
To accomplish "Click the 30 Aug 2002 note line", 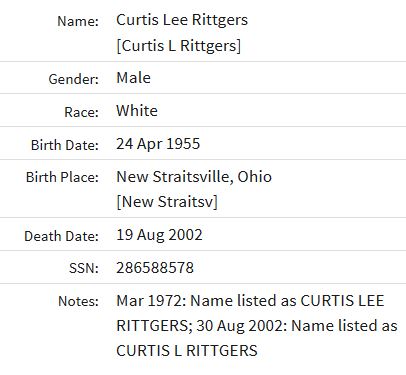I will pyautogui.click(x=297, y=326).
